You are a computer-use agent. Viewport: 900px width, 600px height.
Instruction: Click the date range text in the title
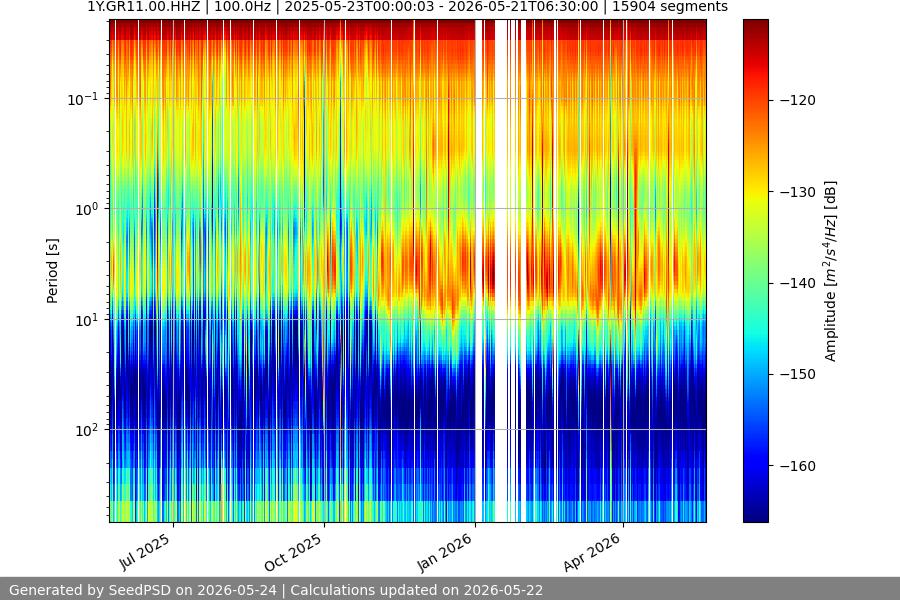point(441,6)
